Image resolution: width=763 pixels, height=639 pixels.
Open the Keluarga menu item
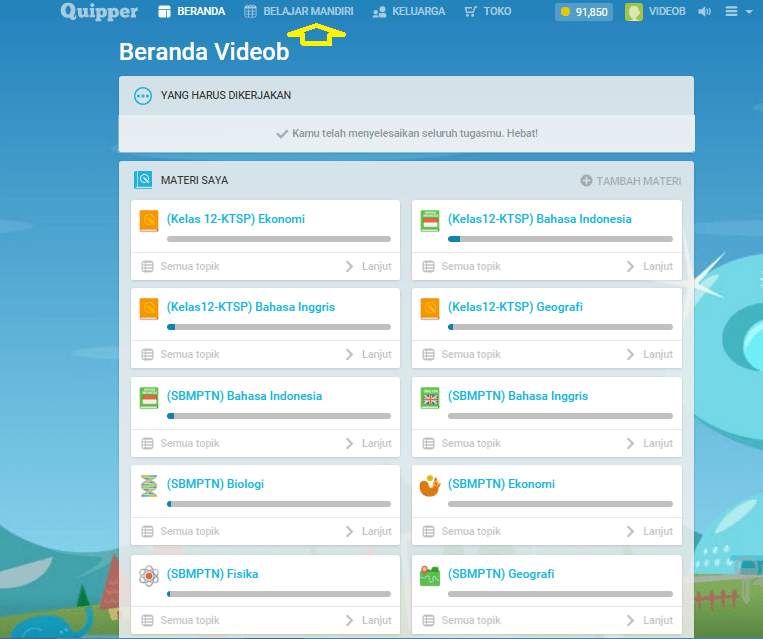(x=409, y=11)
